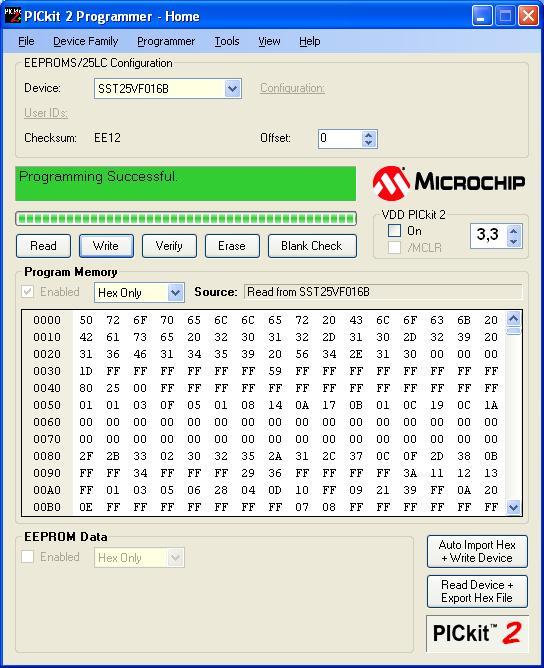The height and width of the screenshot is (668, 544).
Task: Click byte 1D in row 0030
Action: (86, 371)
